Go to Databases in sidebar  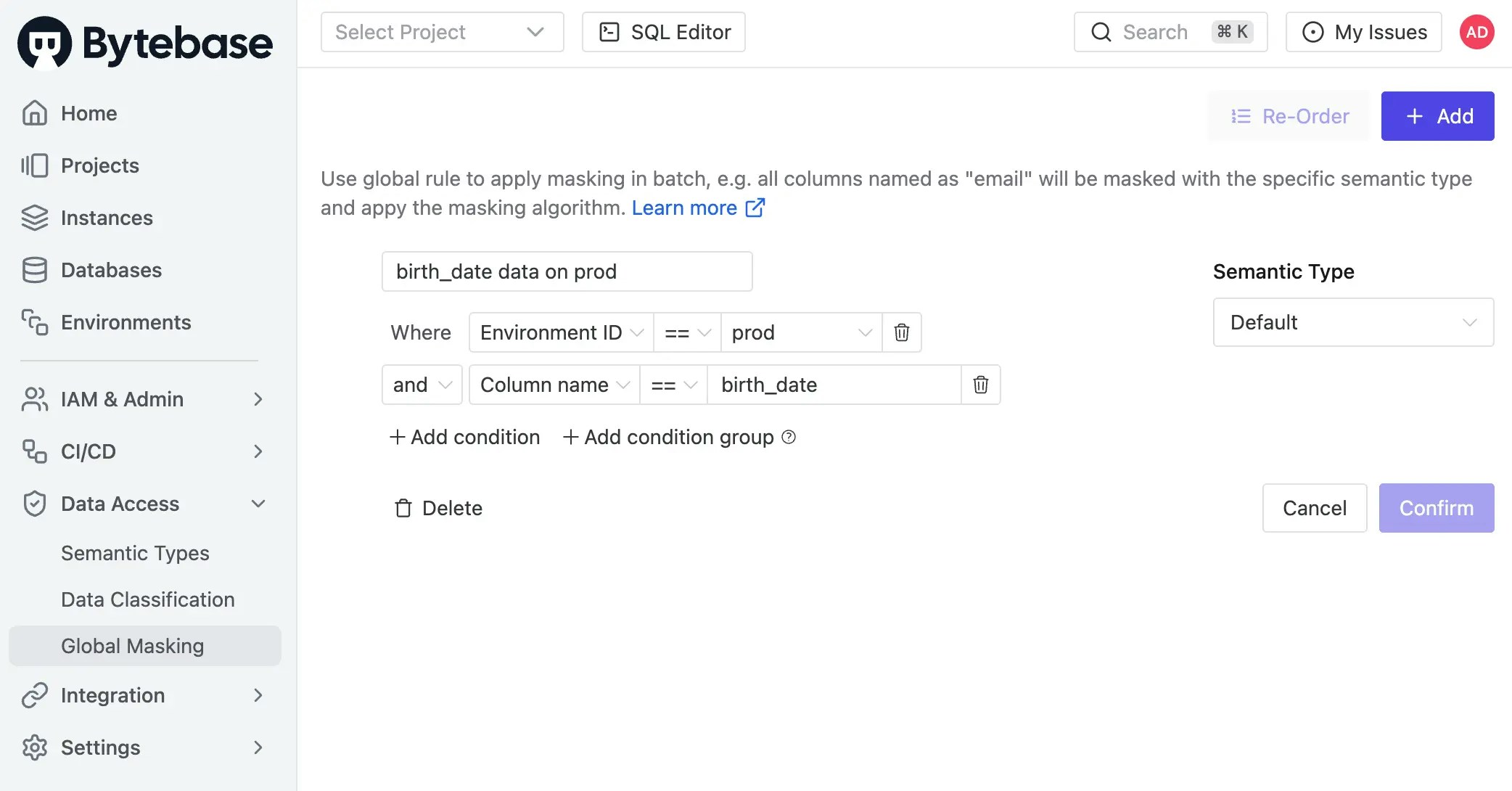(111, 270)
